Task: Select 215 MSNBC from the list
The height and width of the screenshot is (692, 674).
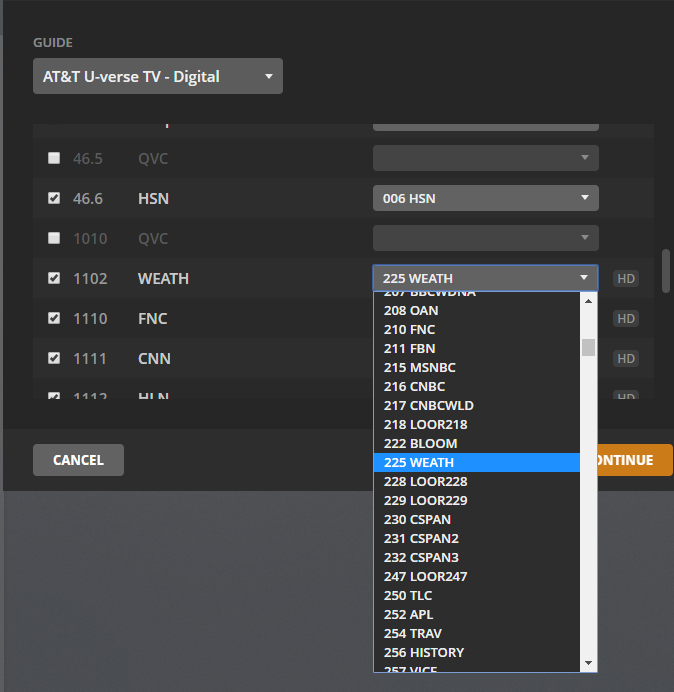Action: click(477, 368)
